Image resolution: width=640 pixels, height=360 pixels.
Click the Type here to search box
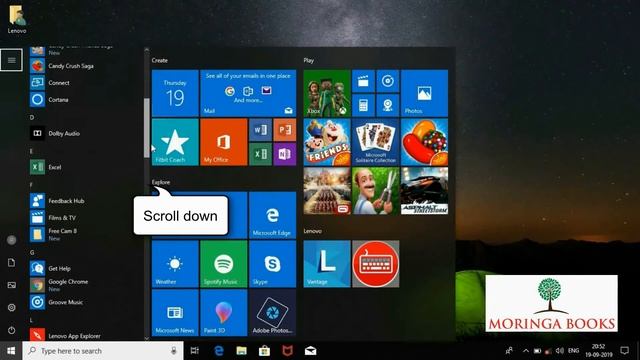pyautogui.click(x=102, y=351)
